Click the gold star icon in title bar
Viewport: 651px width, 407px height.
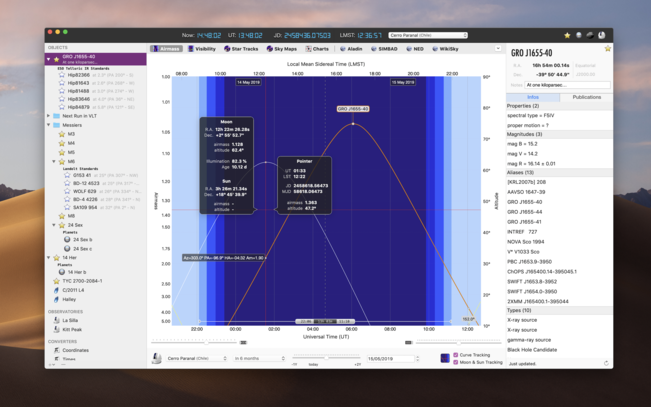tap(568, 35)
